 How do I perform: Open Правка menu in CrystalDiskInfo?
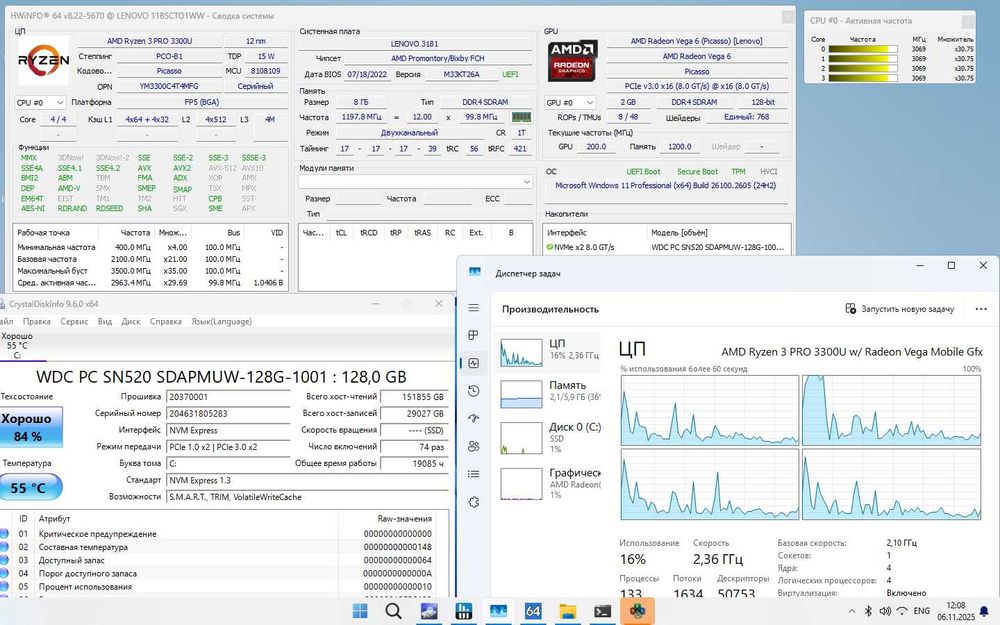[x=36, y=321]
